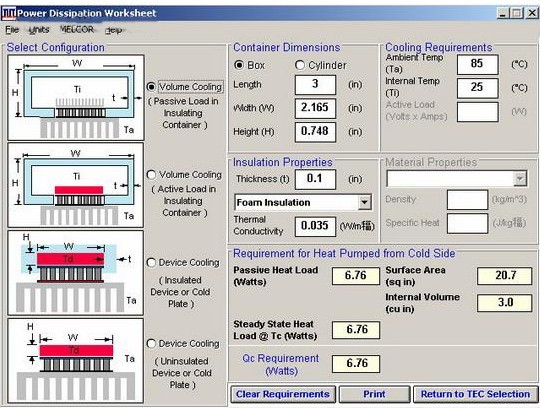Screen dimensions: 540x408
Task: Minimize the Power Dissipation Worksheet window
Action: tap(503, 13)
